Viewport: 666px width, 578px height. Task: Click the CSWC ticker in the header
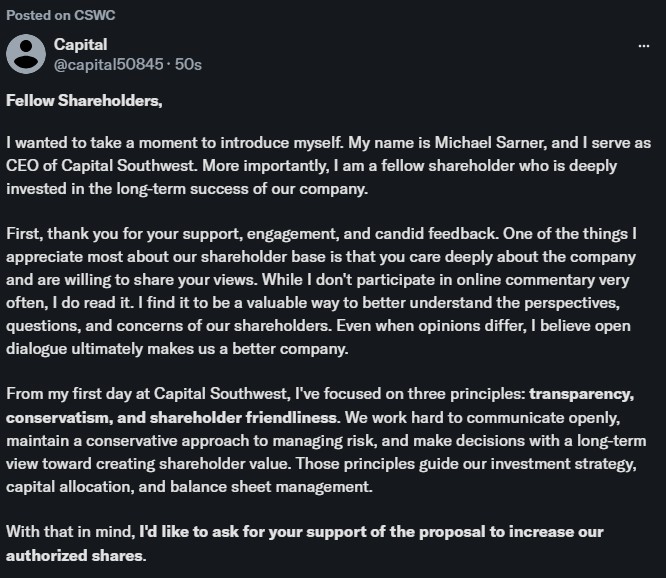[x=94, y=15]
